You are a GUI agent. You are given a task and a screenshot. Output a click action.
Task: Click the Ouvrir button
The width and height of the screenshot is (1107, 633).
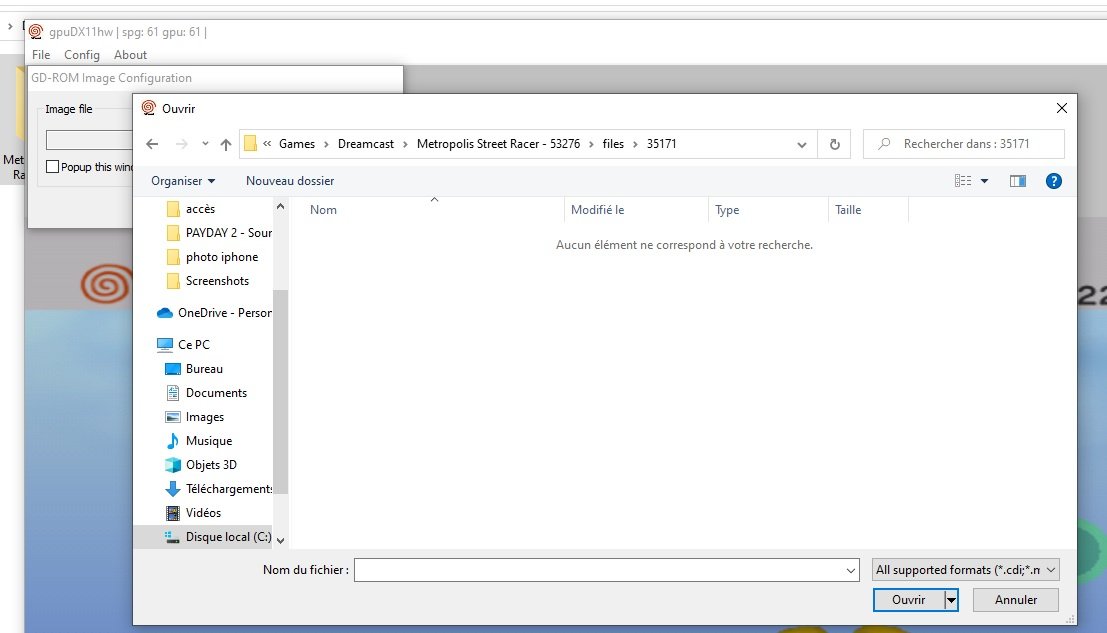pos(909,600)
